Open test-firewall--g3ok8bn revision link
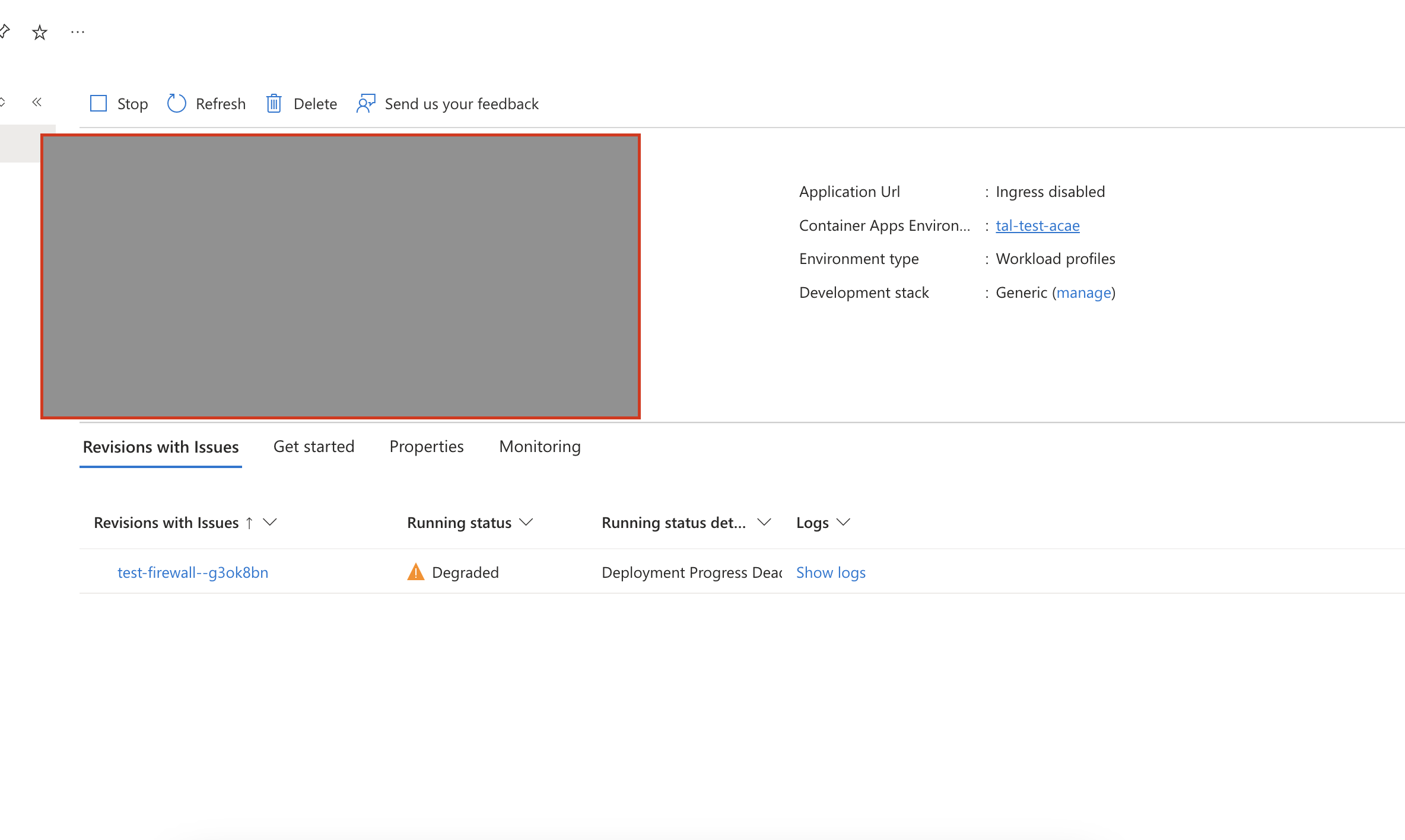The image size is (1405, 840). 193,572
